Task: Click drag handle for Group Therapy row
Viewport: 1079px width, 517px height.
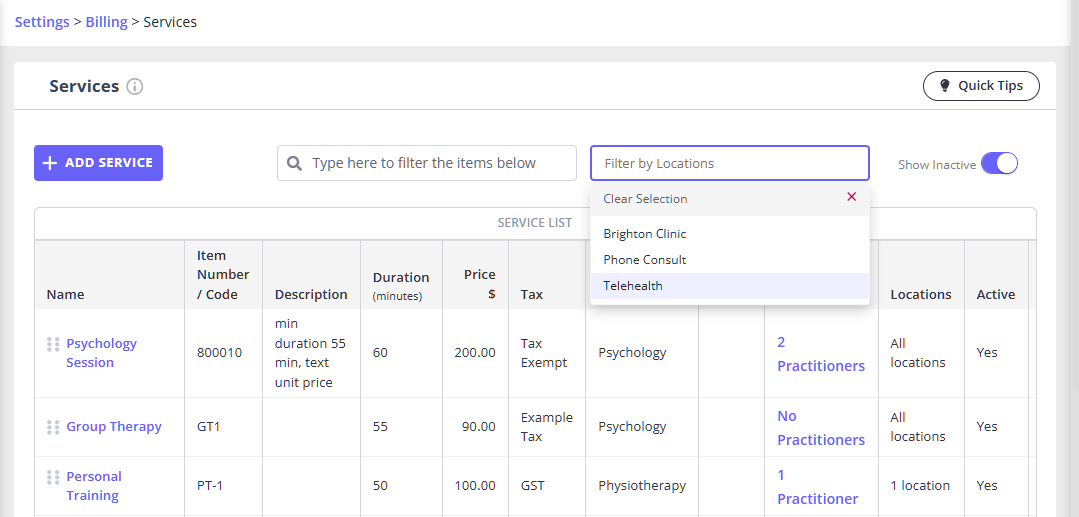Action: [53, 427]
